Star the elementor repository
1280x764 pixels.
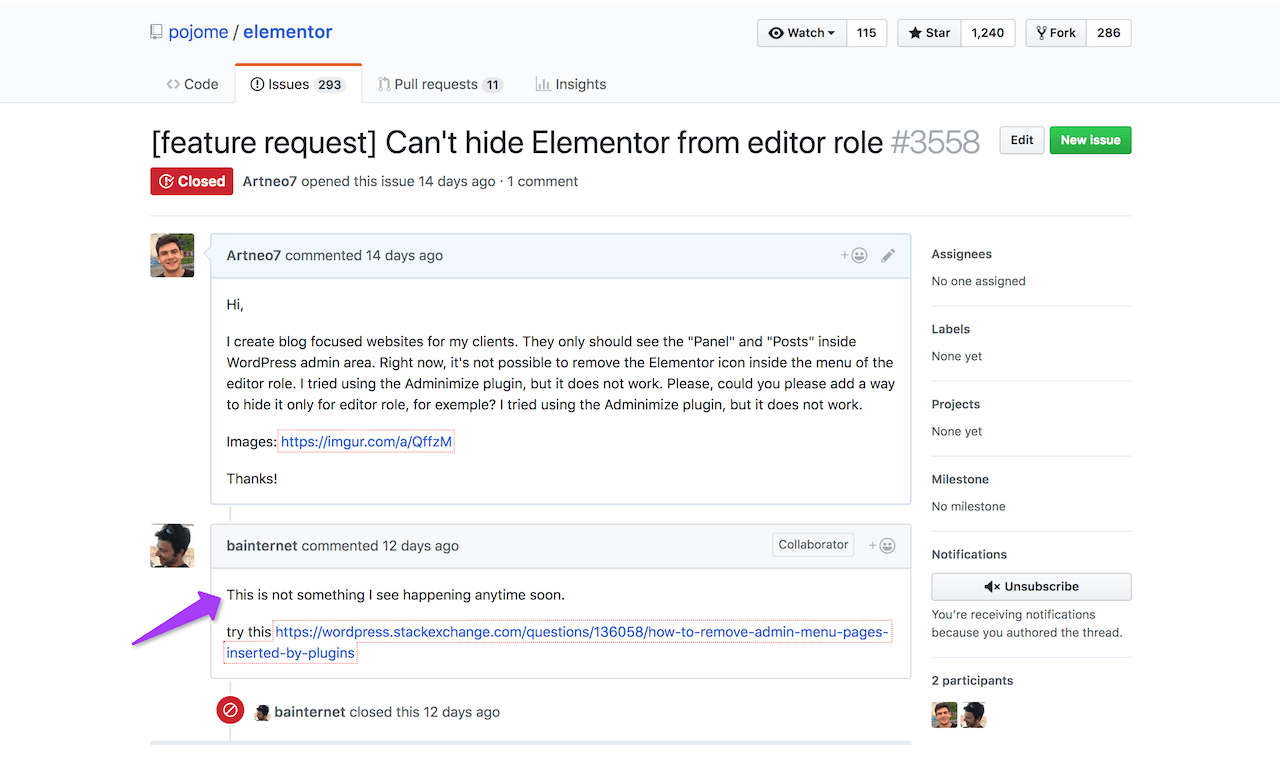point(929,33)
